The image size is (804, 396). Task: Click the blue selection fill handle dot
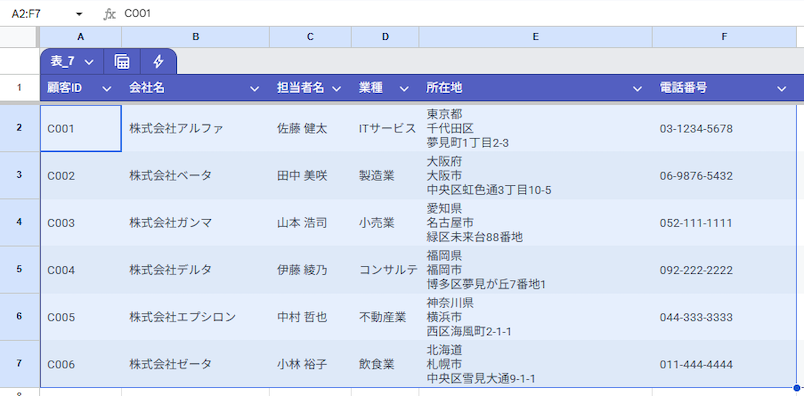[796, 388]
